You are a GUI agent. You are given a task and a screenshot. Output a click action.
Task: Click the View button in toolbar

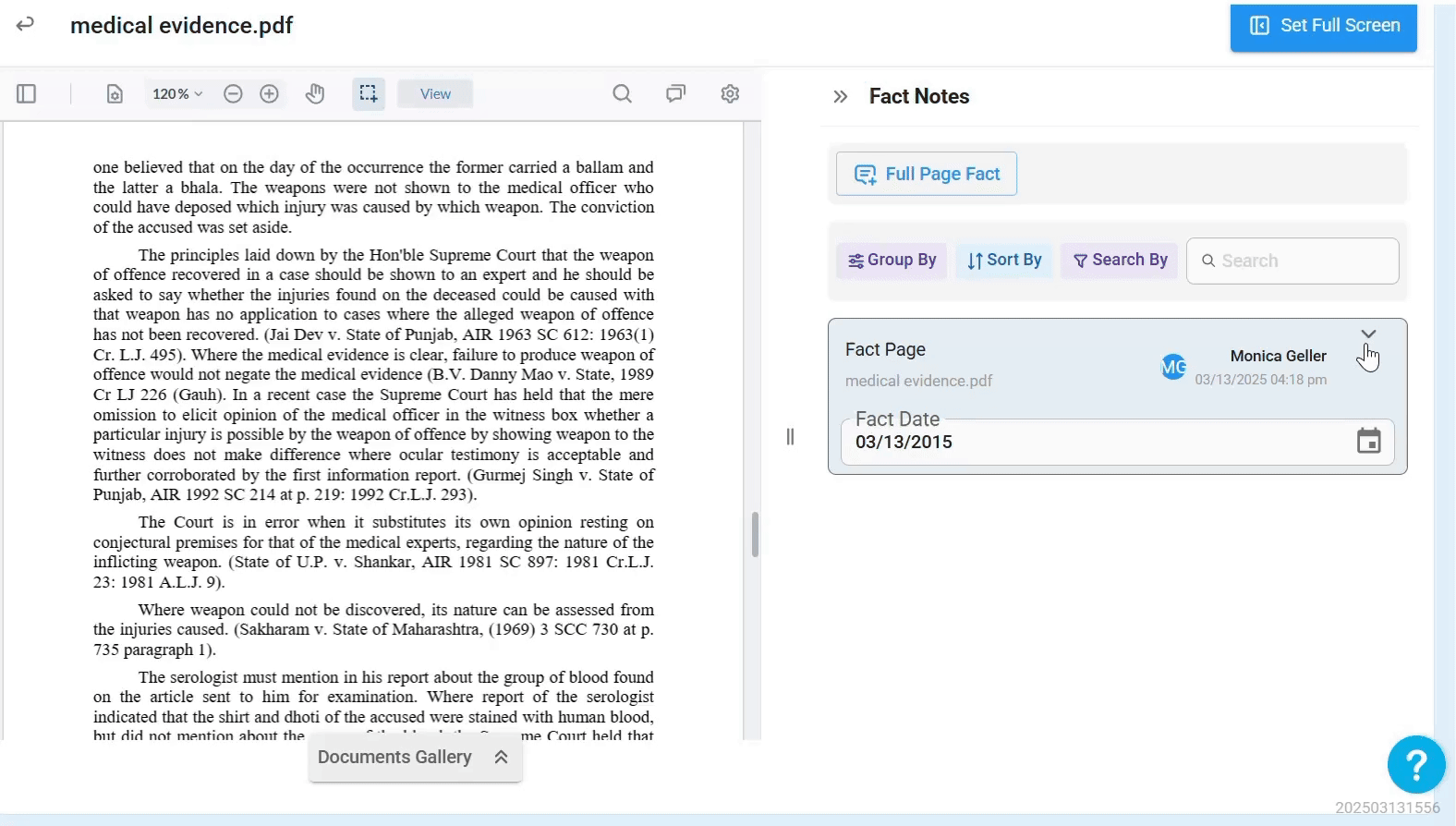pos(435,93)
